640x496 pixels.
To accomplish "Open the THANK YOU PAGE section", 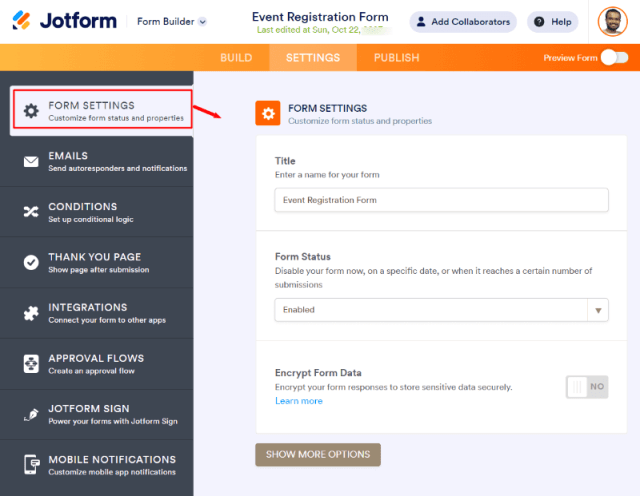I will coord(97,262).
